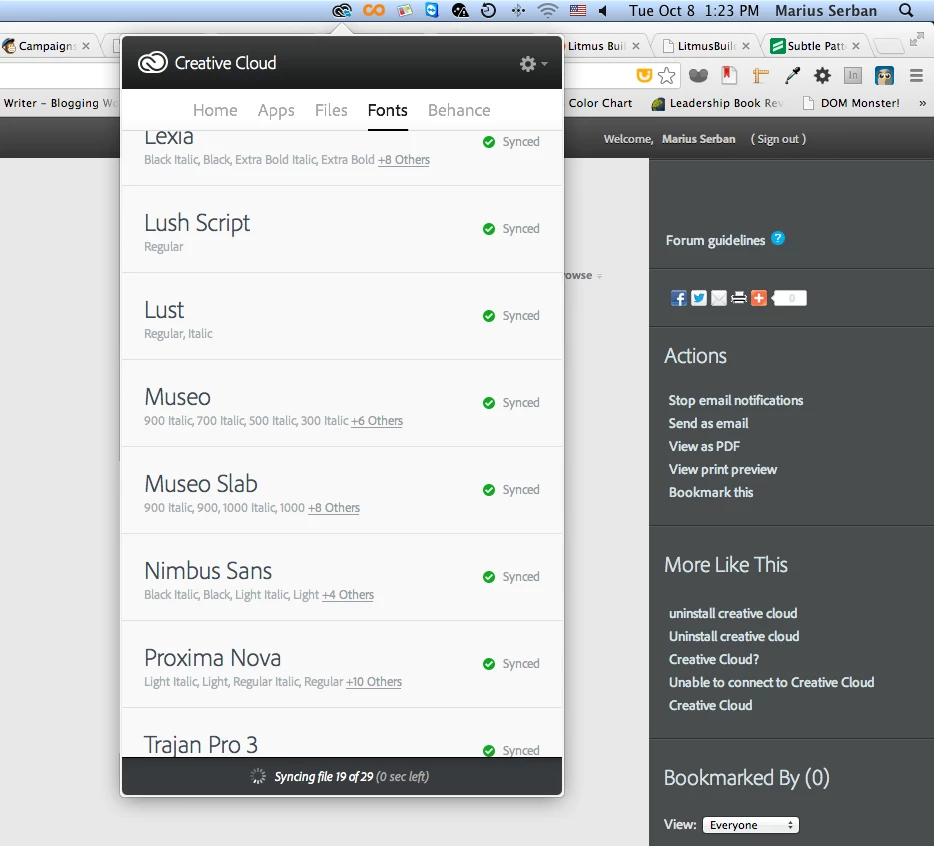Click the Trajan Pro 3 font name

201,745
